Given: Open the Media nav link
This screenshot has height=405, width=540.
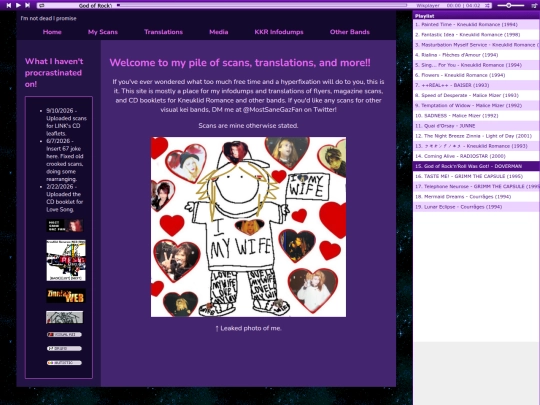Looking at the screenshot, I should pos(219,32).
